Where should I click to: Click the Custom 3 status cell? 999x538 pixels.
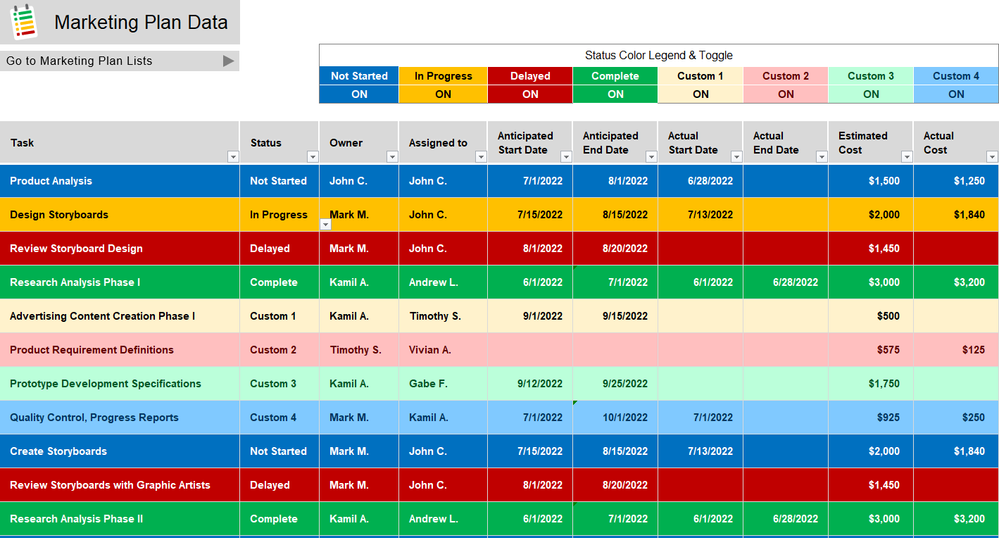(280, 384)
